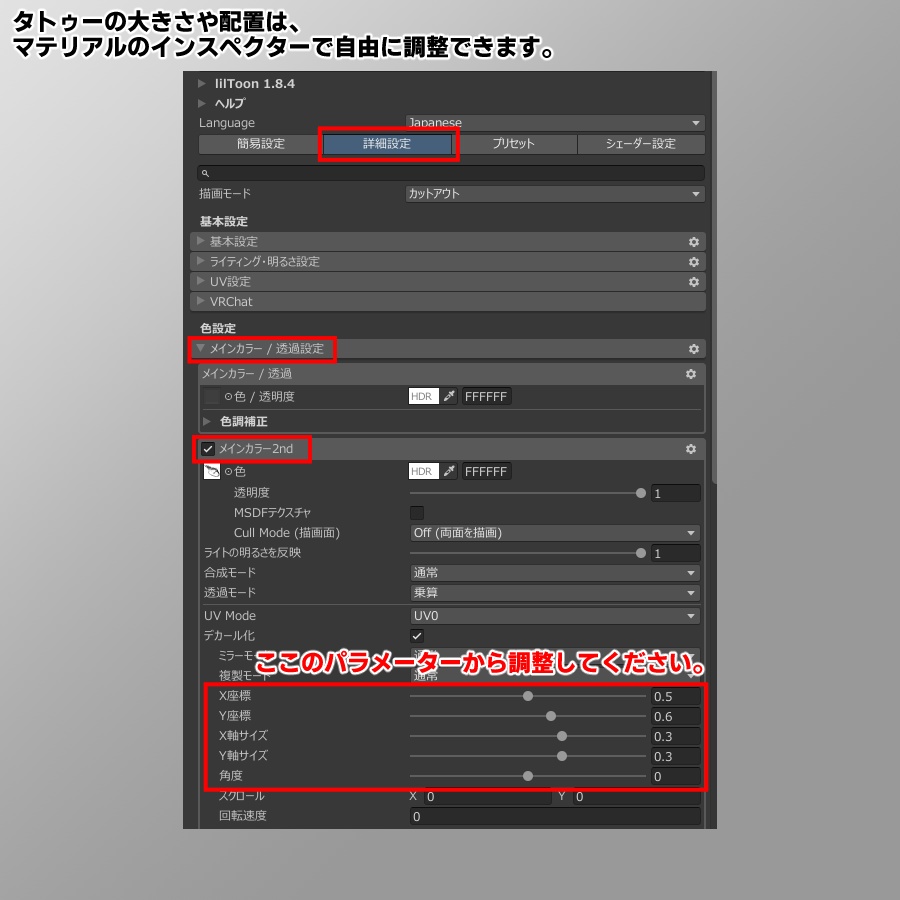Click the texture thumbnail beside 色 in メインカラー2nd
900x900 pixels.
[x=213, y=471]
